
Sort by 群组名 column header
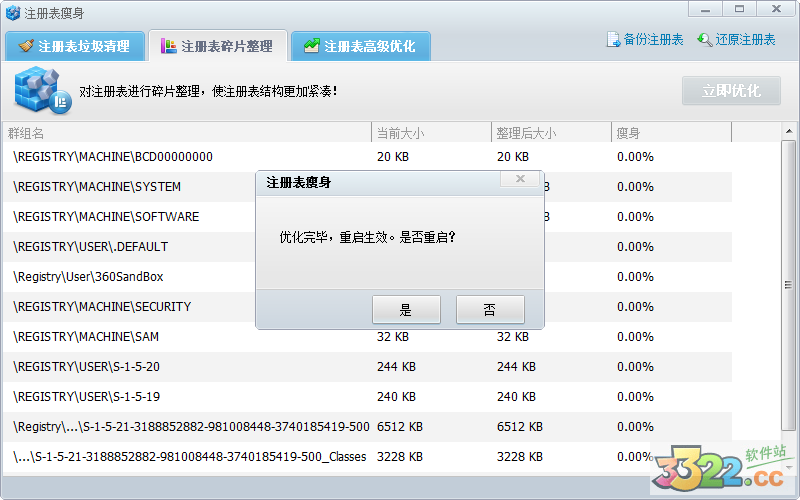tap(187, 133)
